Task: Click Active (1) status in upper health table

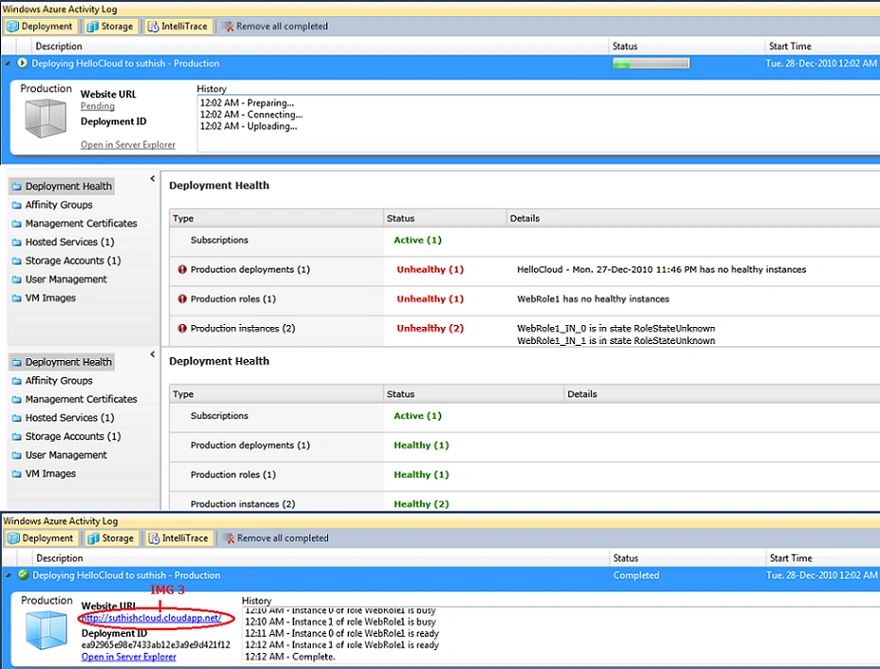Action: coord(418,240)
